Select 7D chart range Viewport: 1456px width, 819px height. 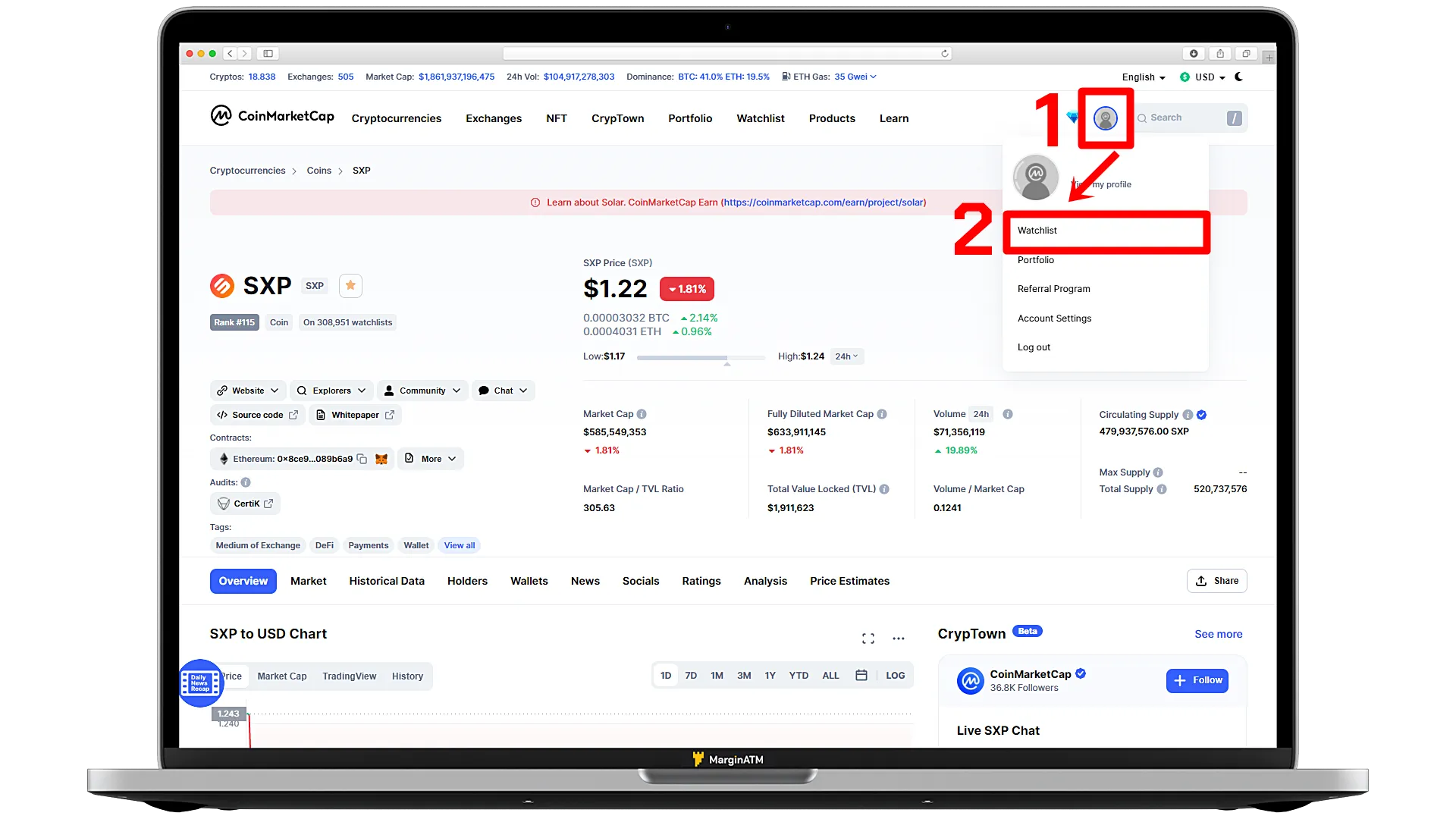pyautogui.click(x=691, y=676)
